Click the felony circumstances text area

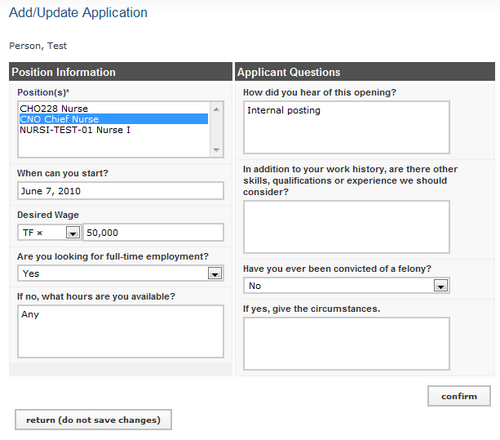click(x=346, y=344)
